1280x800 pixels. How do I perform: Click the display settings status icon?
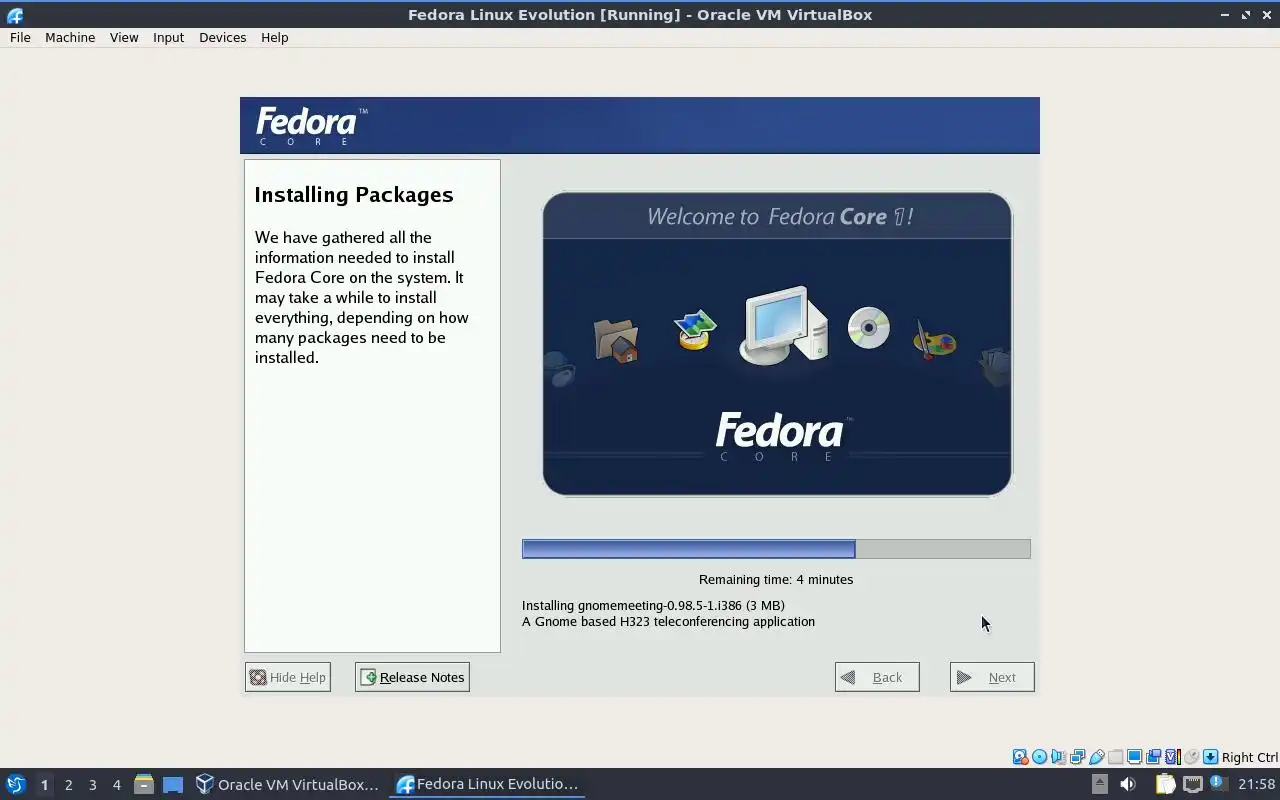point(1134,757)
